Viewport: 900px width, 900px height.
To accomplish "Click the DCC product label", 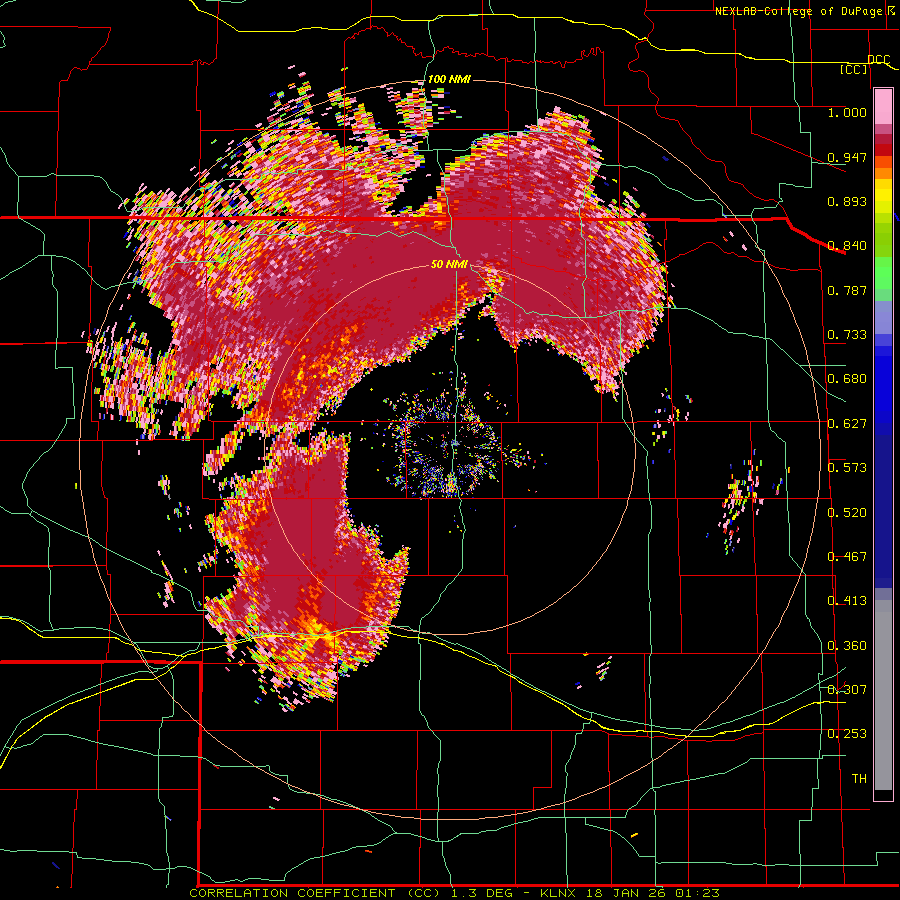I will pyautogui.click(x=878, y=60).
